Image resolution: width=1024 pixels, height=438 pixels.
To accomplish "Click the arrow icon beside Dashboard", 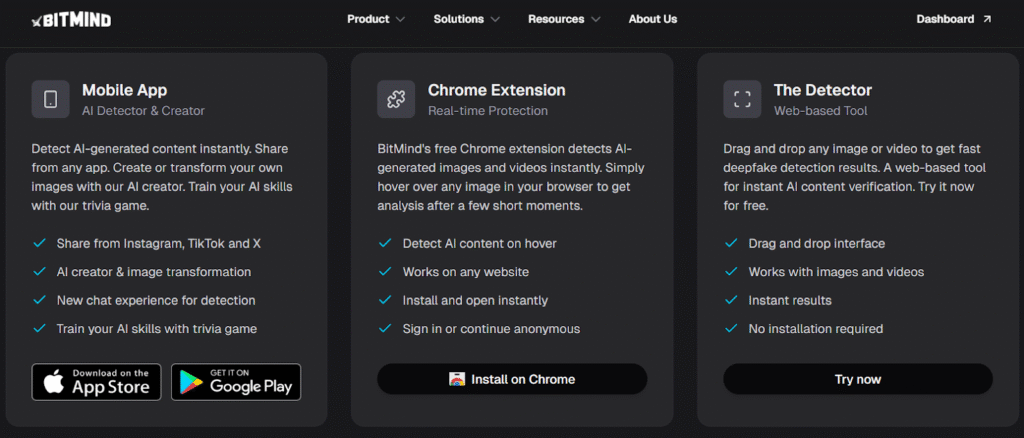I will [x=987, y=19].
